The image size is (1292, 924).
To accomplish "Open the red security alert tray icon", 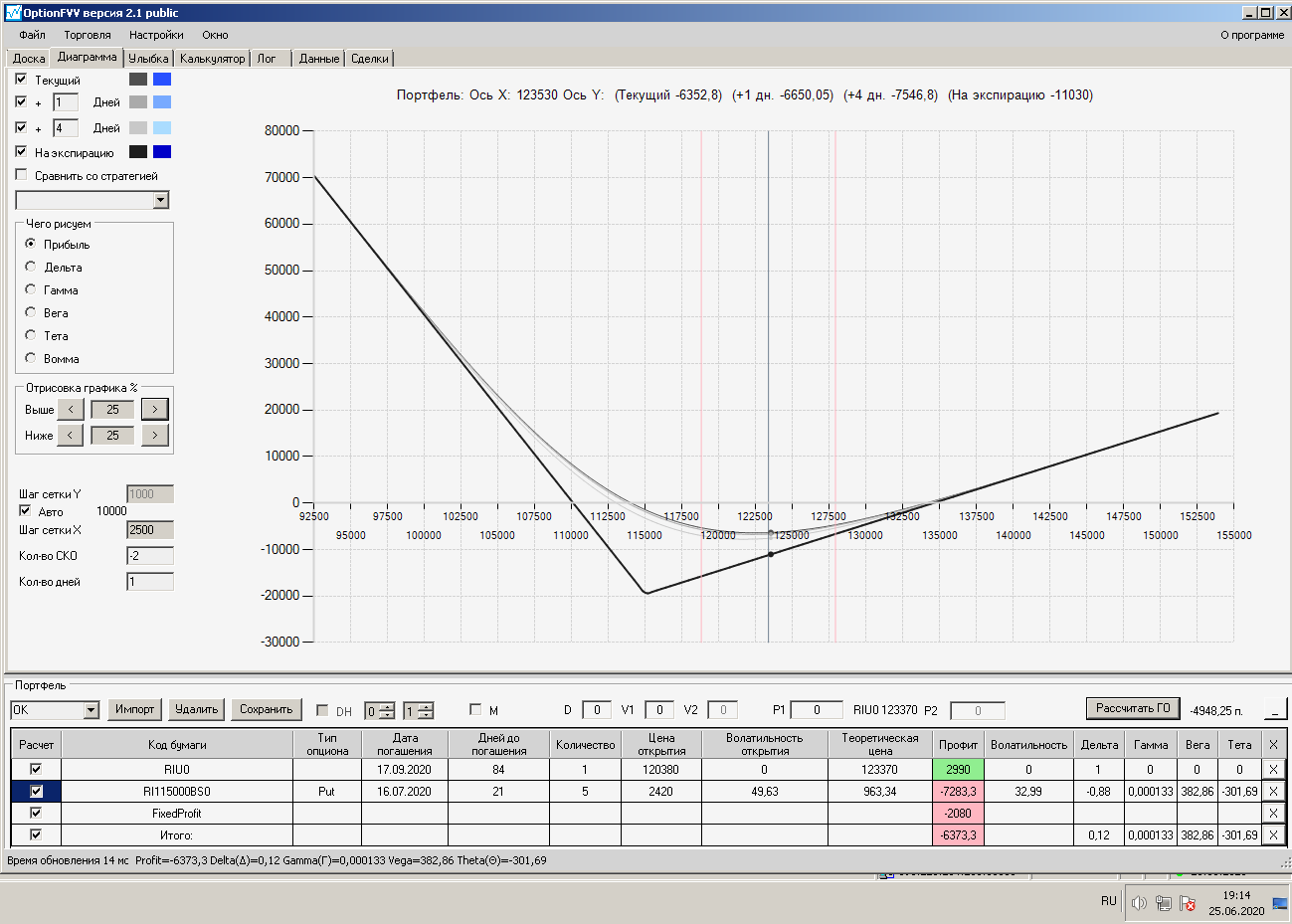I will click(x=1188, y=903).
